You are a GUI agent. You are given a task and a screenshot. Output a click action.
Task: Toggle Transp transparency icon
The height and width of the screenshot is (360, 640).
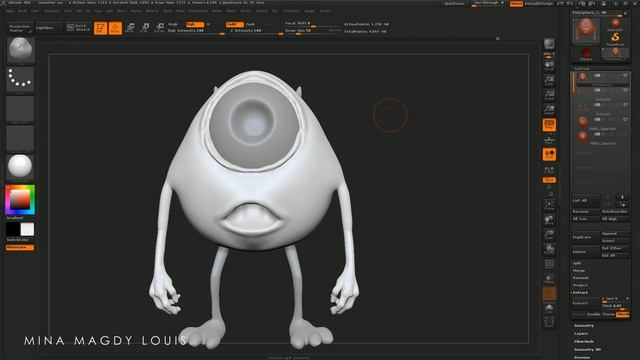549,279
